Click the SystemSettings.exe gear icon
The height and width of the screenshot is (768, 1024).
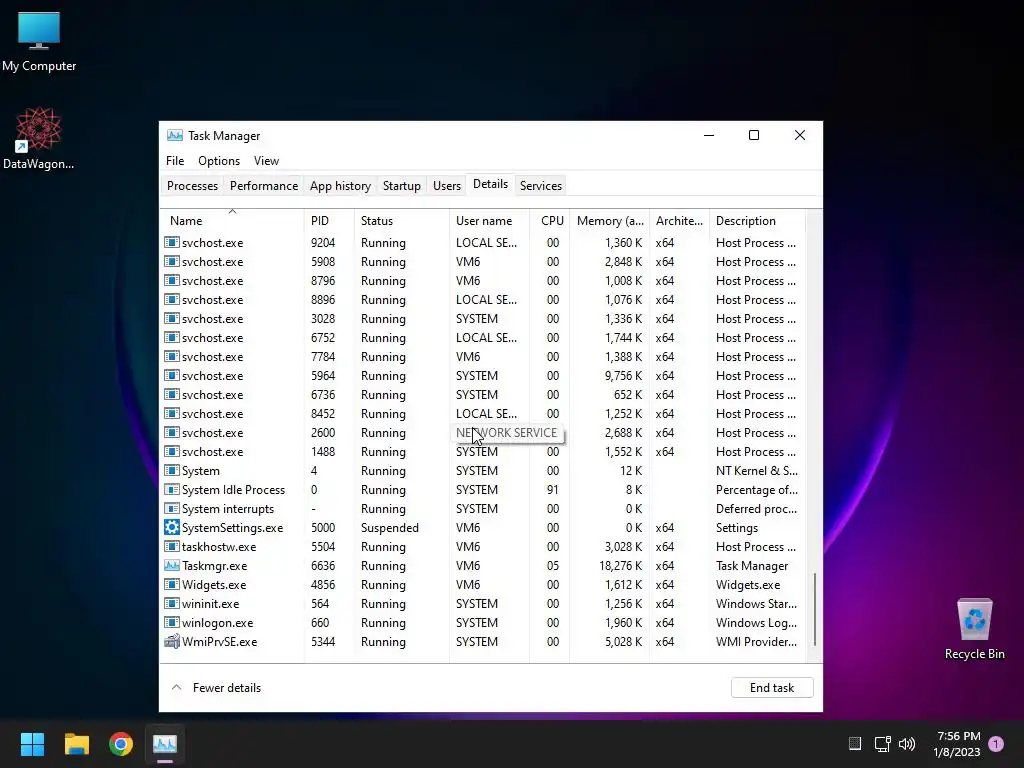[x=172, y=528]
